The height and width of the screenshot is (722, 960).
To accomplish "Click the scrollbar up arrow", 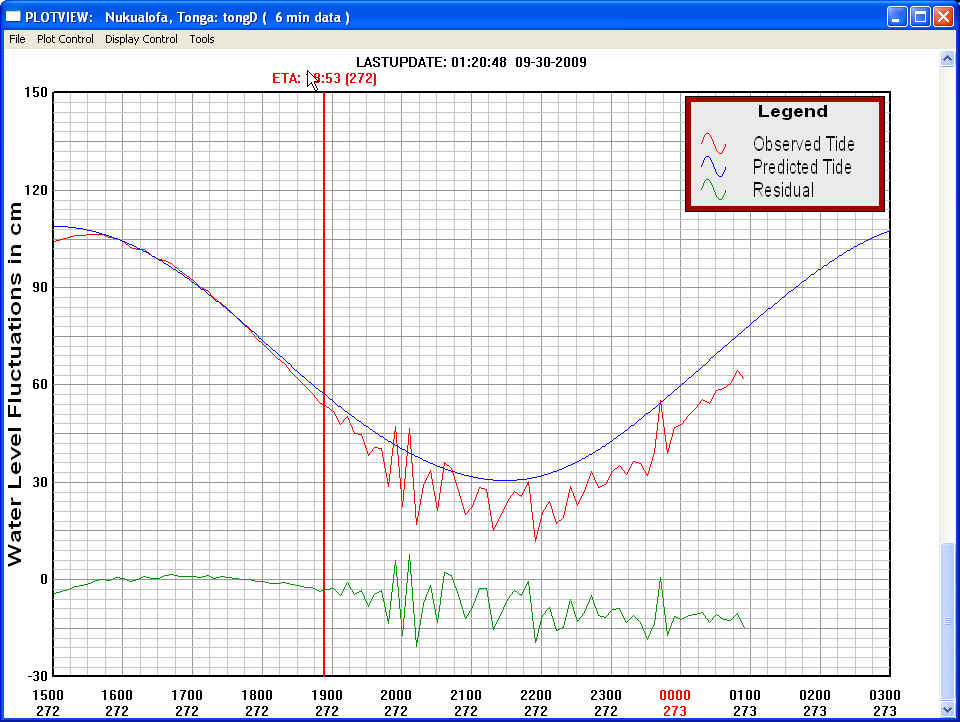I will [947, 59].
